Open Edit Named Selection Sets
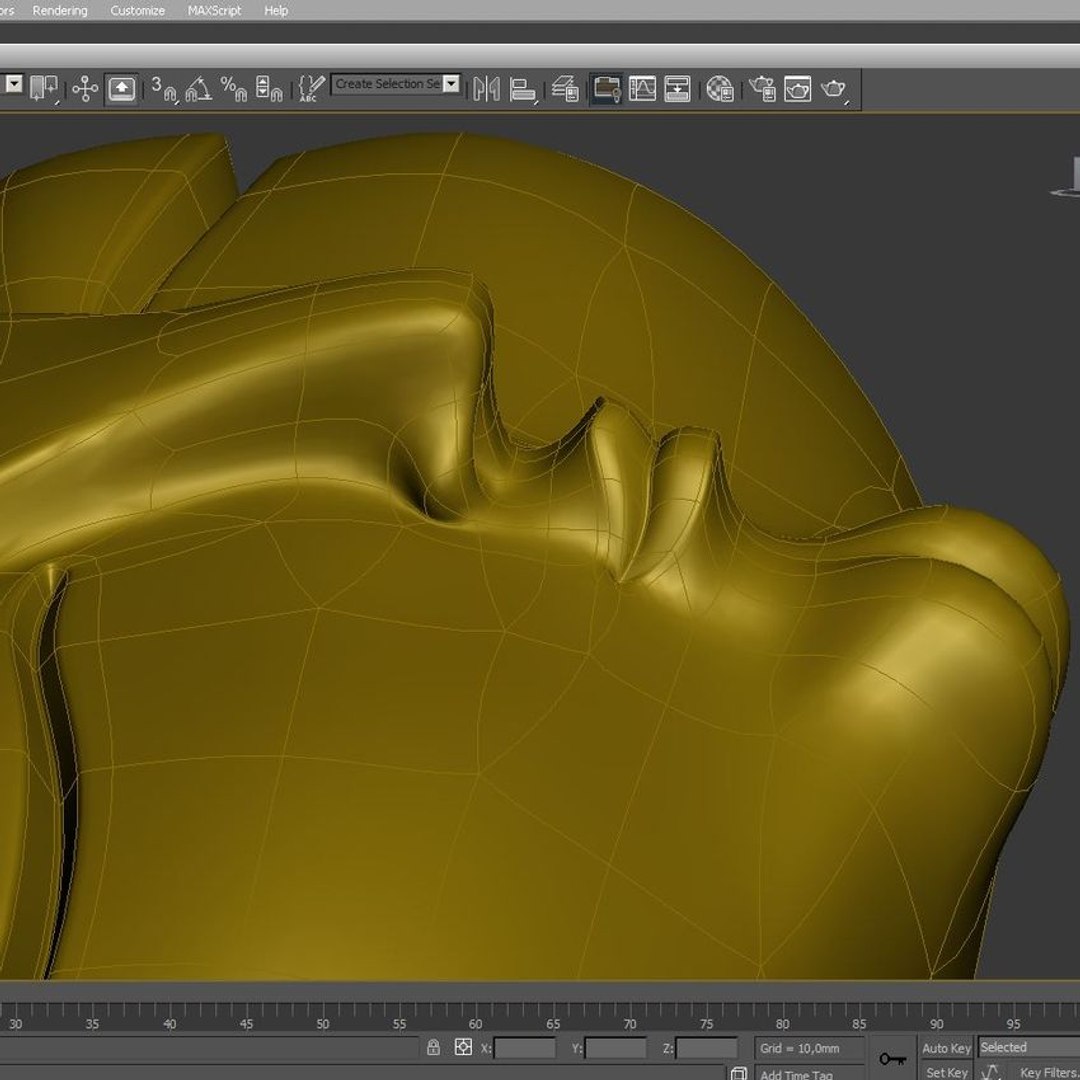The image size is (1080, 1080). click(x=311, y=89)
